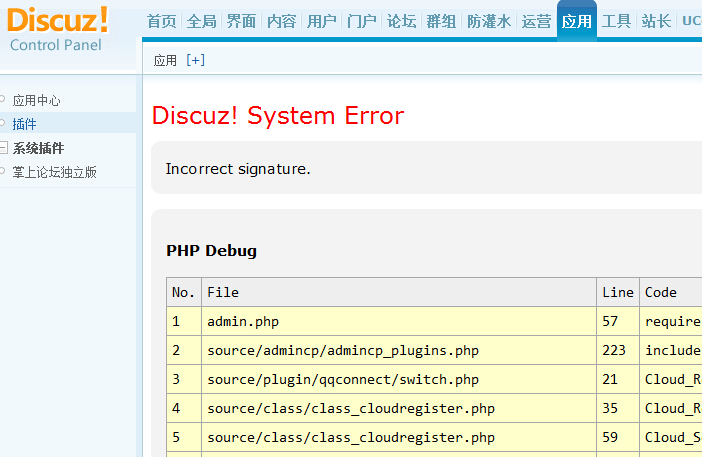The image size is (702, 457).
Task: Open the 论坛 menu tab
Action: pos(402,21)
